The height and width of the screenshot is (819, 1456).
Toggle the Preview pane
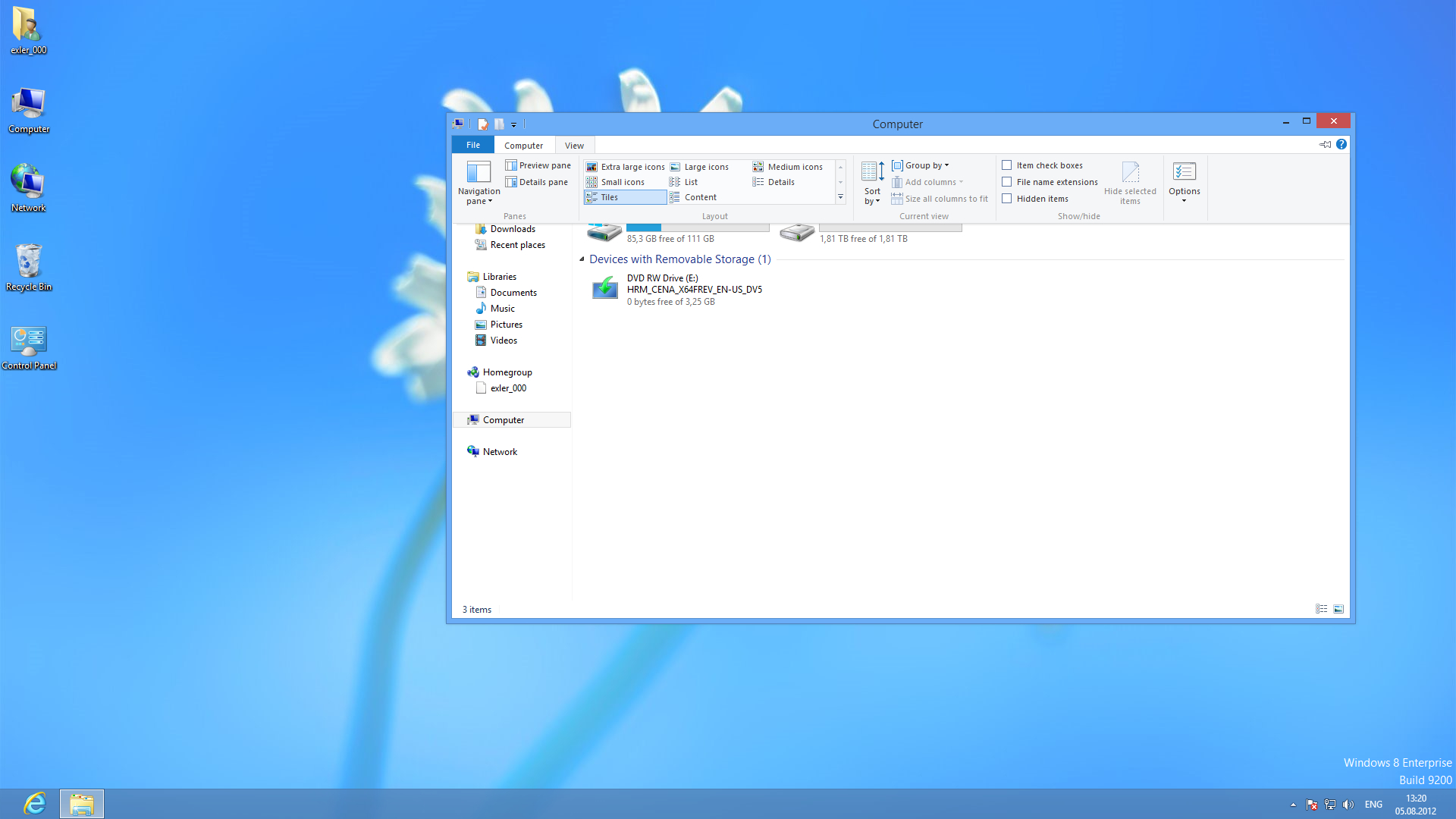pos(538,165)
